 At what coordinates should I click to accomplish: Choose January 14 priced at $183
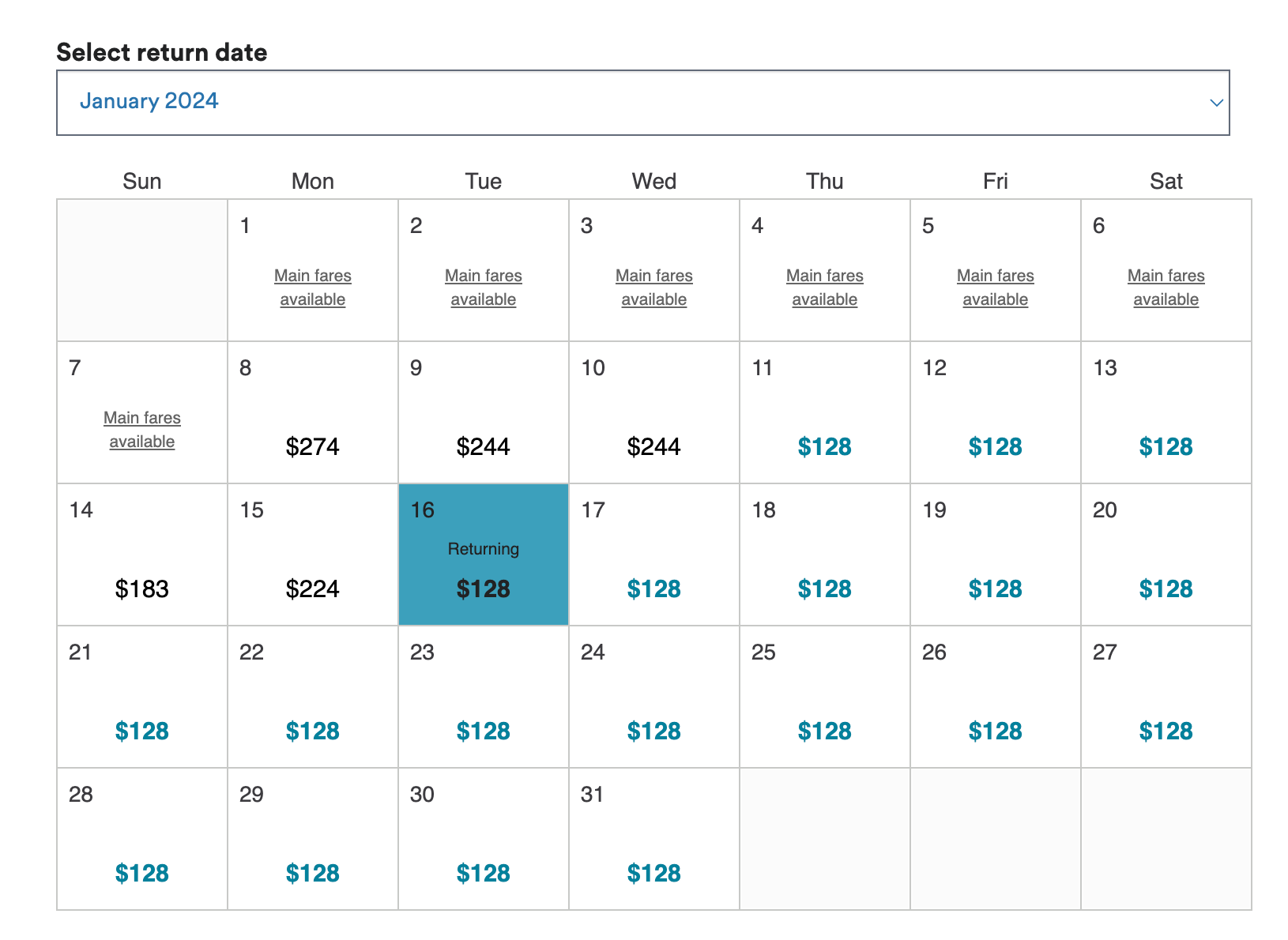[x=142, y=588]
